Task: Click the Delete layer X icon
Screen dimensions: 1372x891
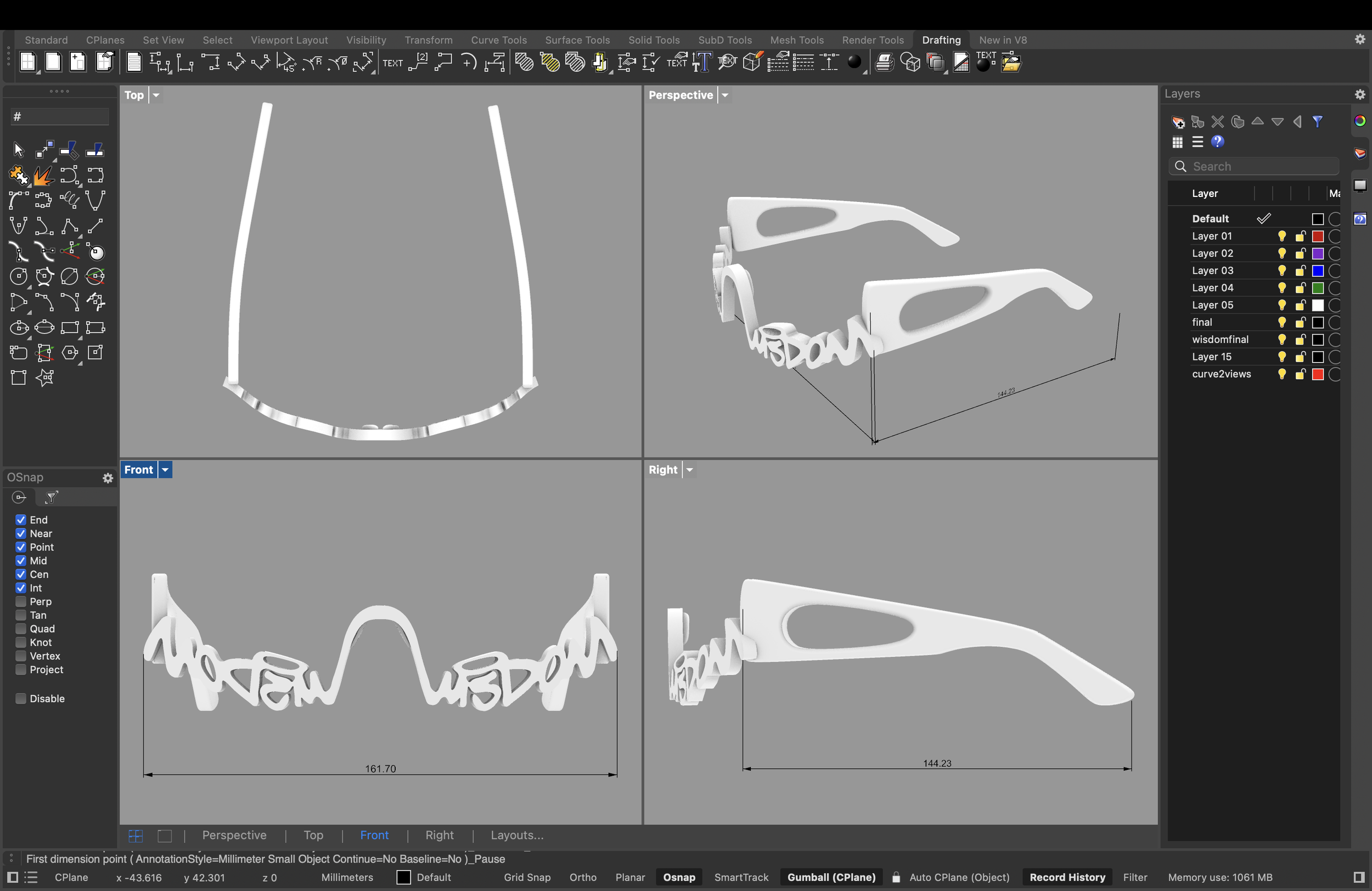Action: point(1217,122)
